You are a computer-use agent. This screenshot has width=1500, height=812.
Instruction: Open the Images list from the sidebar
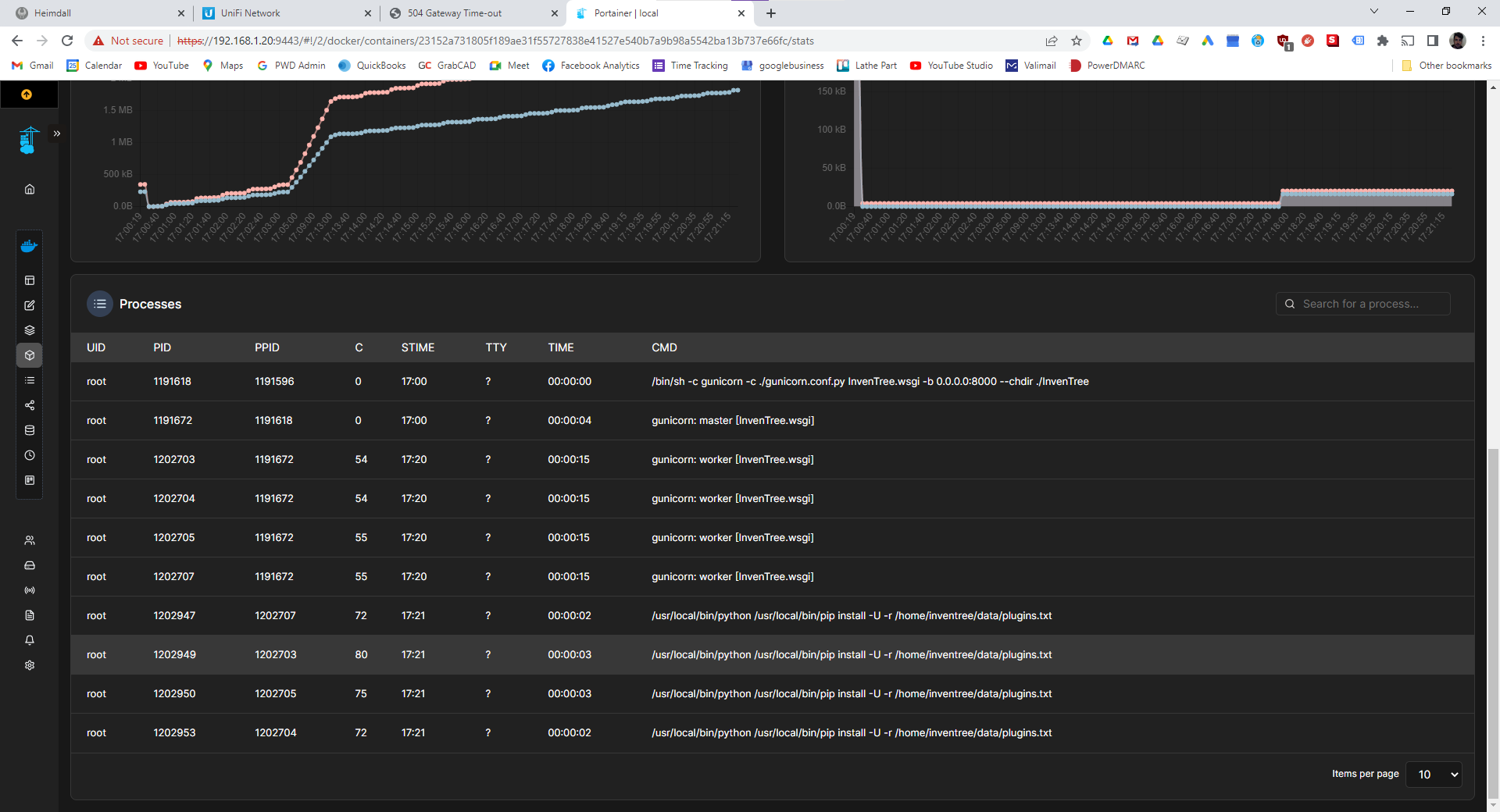[29, 380]
